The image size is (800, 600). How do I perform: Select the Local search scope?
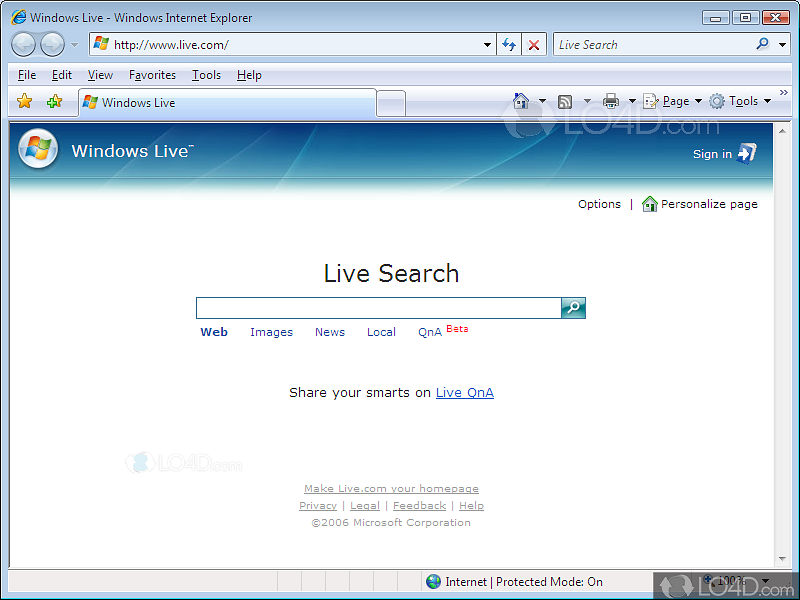pos(381,332)
